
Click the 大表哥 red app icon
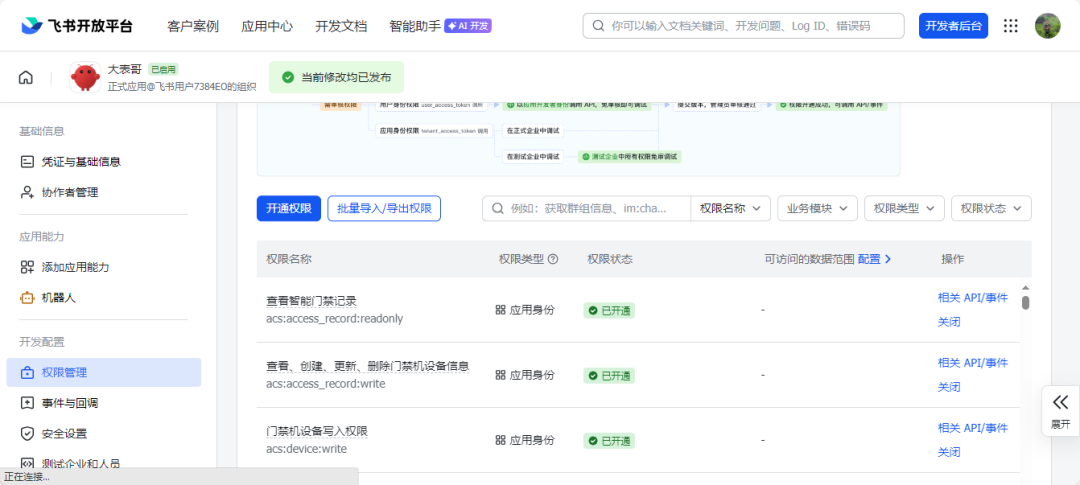click(85, 77)
